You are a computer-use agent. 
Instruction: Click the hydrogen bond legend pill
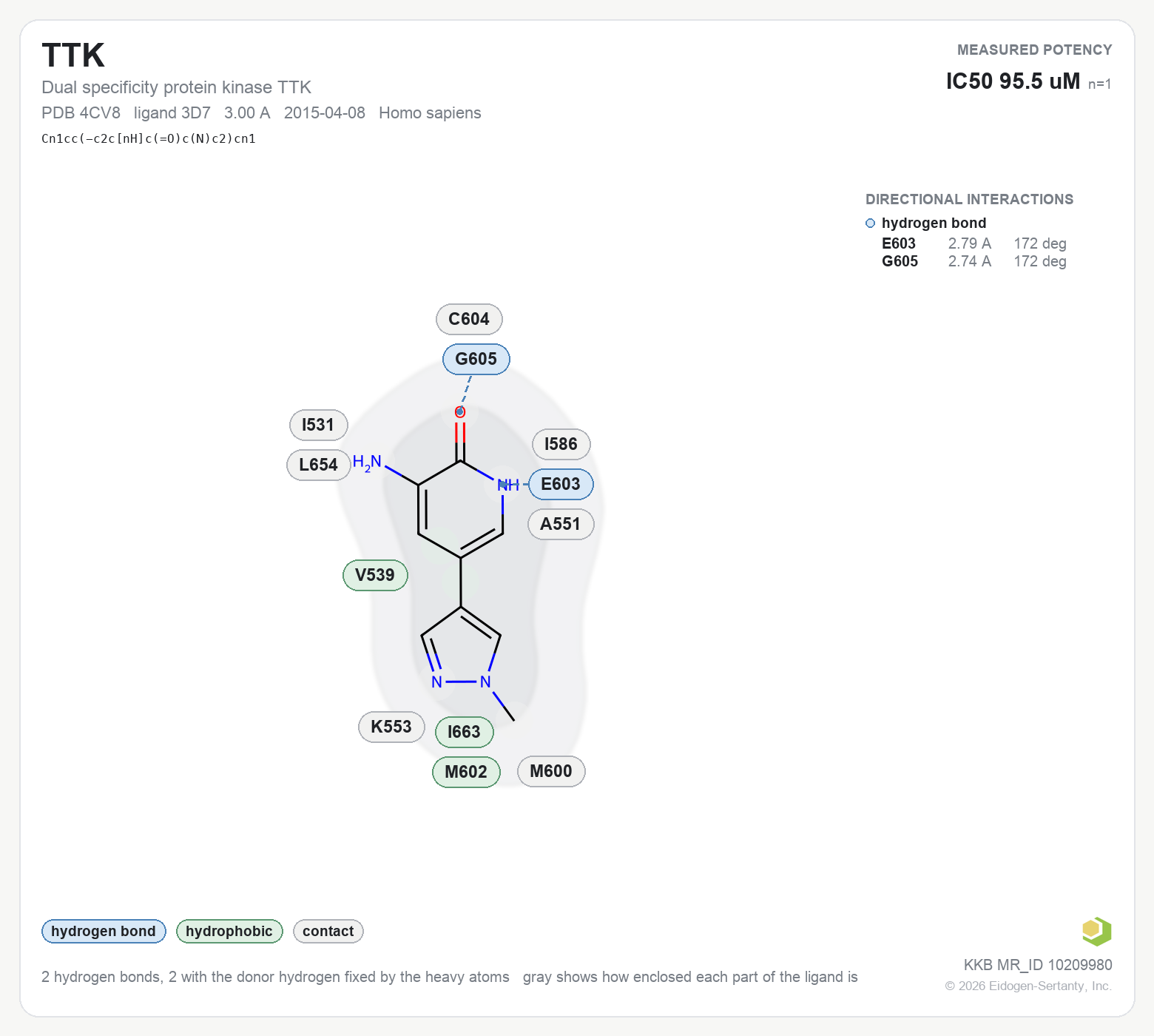click(104, 931)
